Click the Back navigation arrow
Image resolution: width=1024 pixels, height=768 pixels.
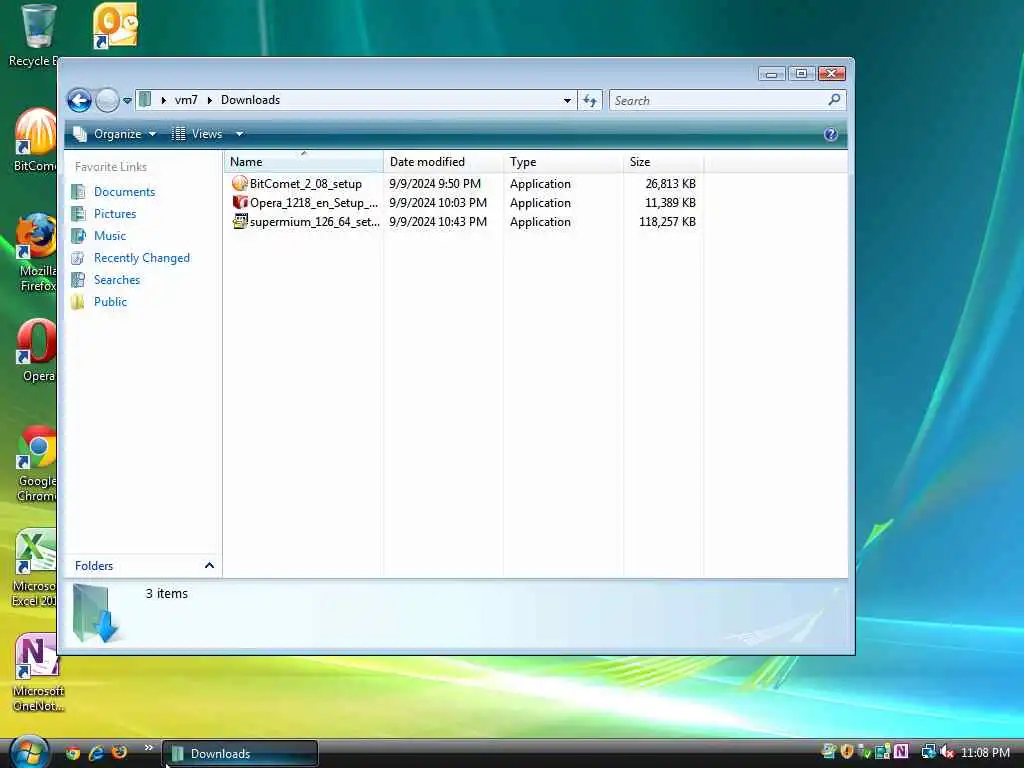pyautogui.click(x=79, y=100)
